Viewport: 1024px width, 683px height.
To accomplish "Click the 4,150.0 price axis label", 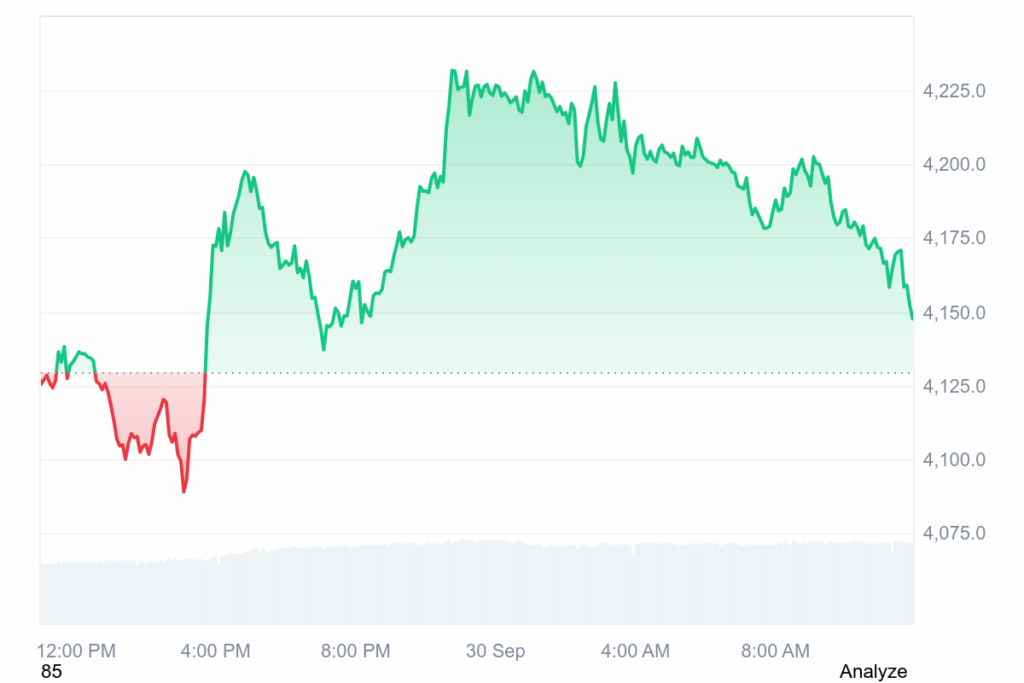I will (954, 313).
